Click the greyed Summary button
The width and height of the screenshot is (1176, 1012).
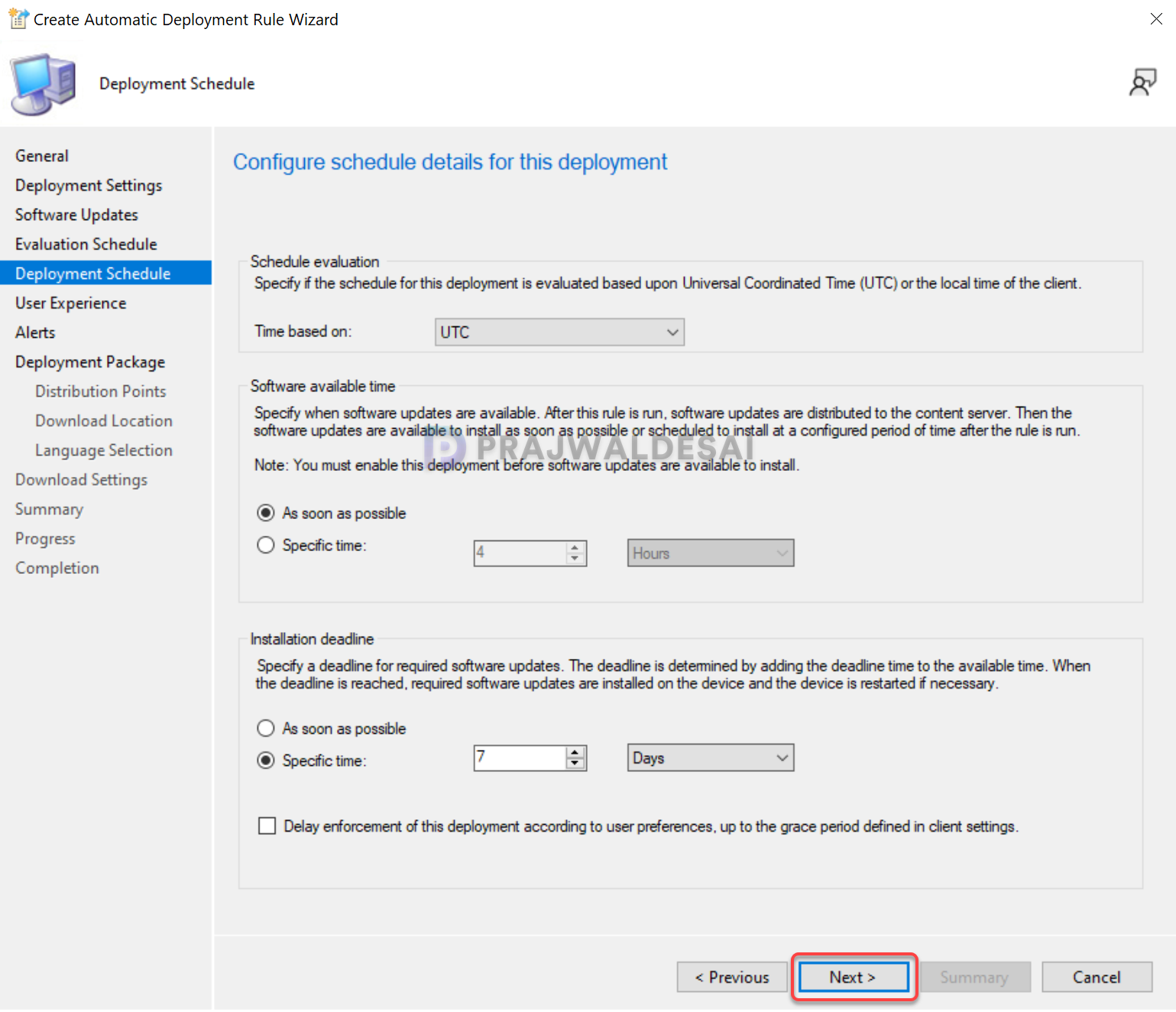[x=975, y=977]
